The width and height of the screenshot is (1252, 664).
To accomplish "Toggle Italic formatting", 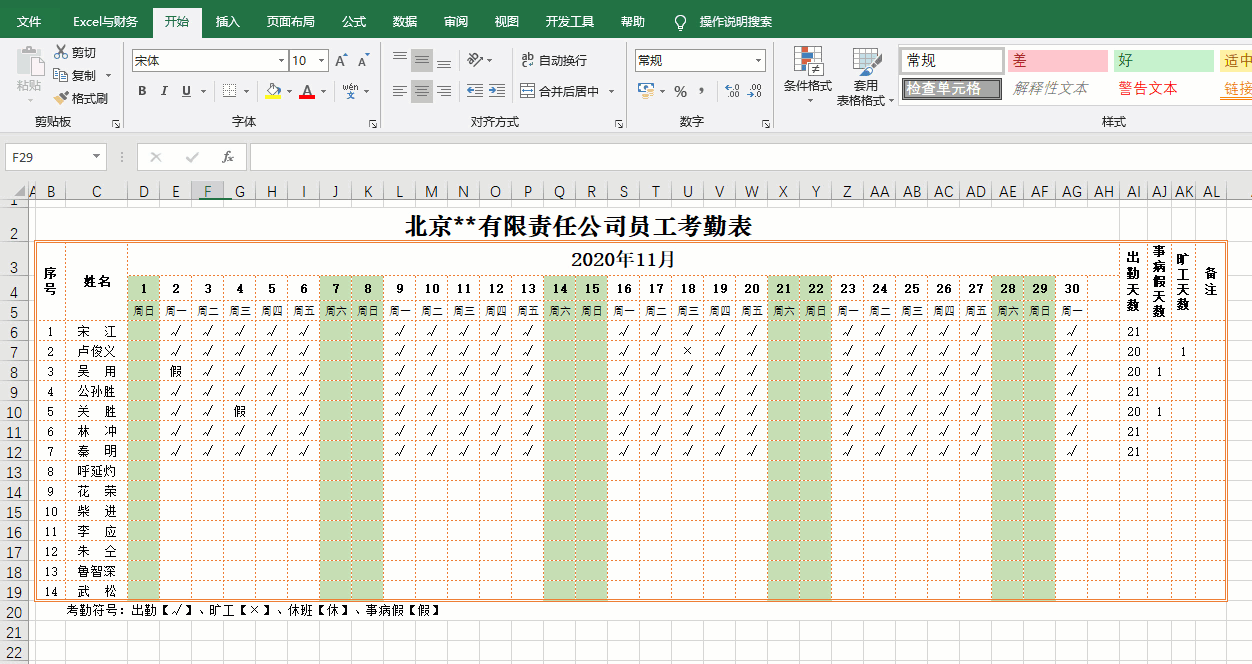I will click(x=164, y=91).
